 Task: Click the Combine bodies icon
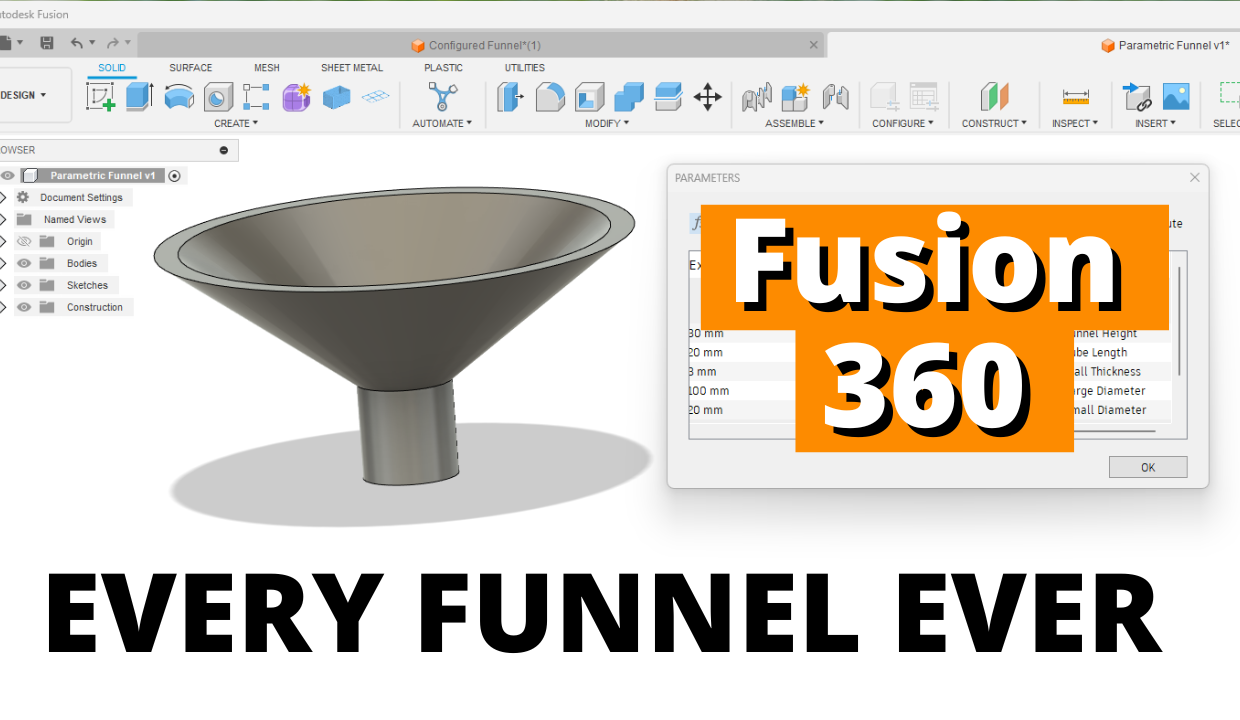pyautogui.click(x=629, y=97)
